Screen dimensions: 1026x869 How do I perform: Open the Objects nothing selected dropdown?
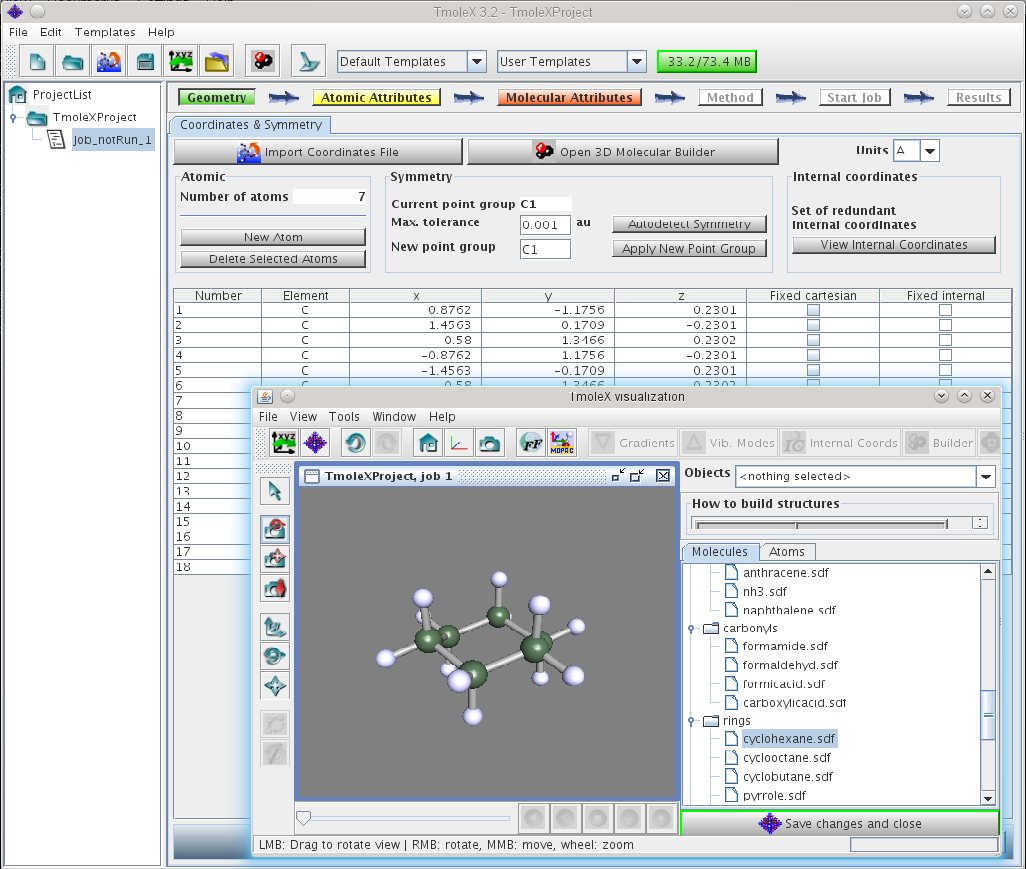(x=985, y=476)
